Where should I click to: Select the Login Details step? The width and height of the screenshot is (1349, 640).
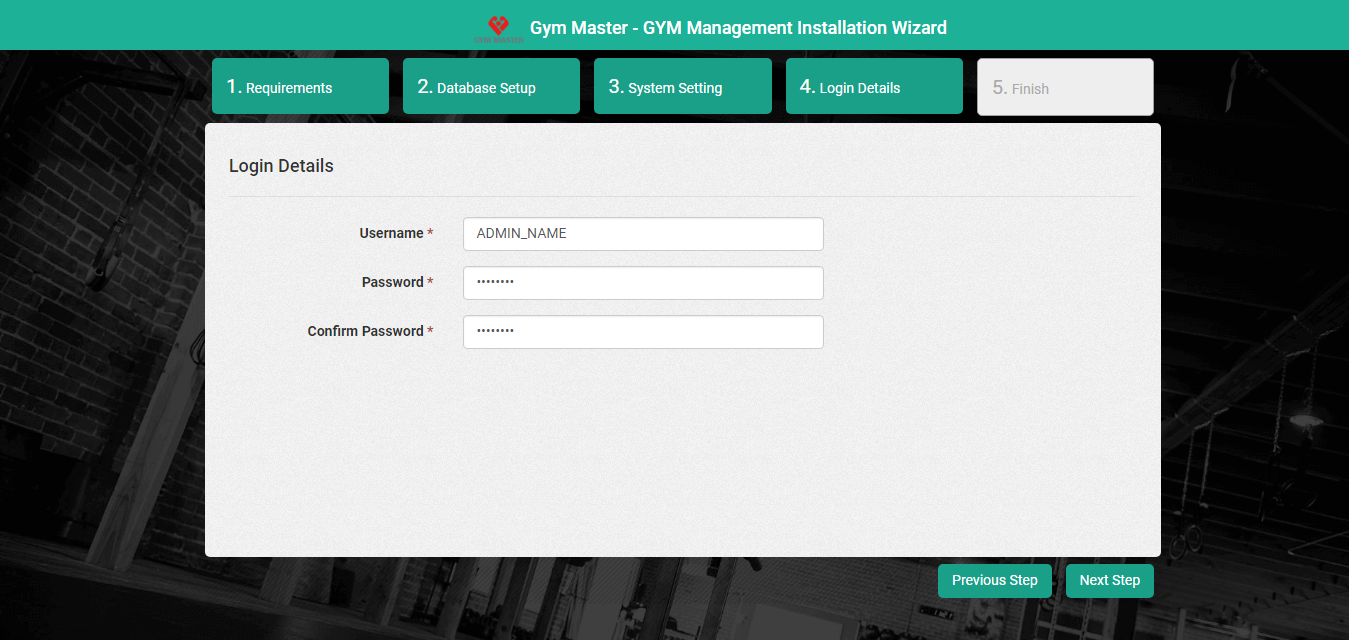click(873, 87)
